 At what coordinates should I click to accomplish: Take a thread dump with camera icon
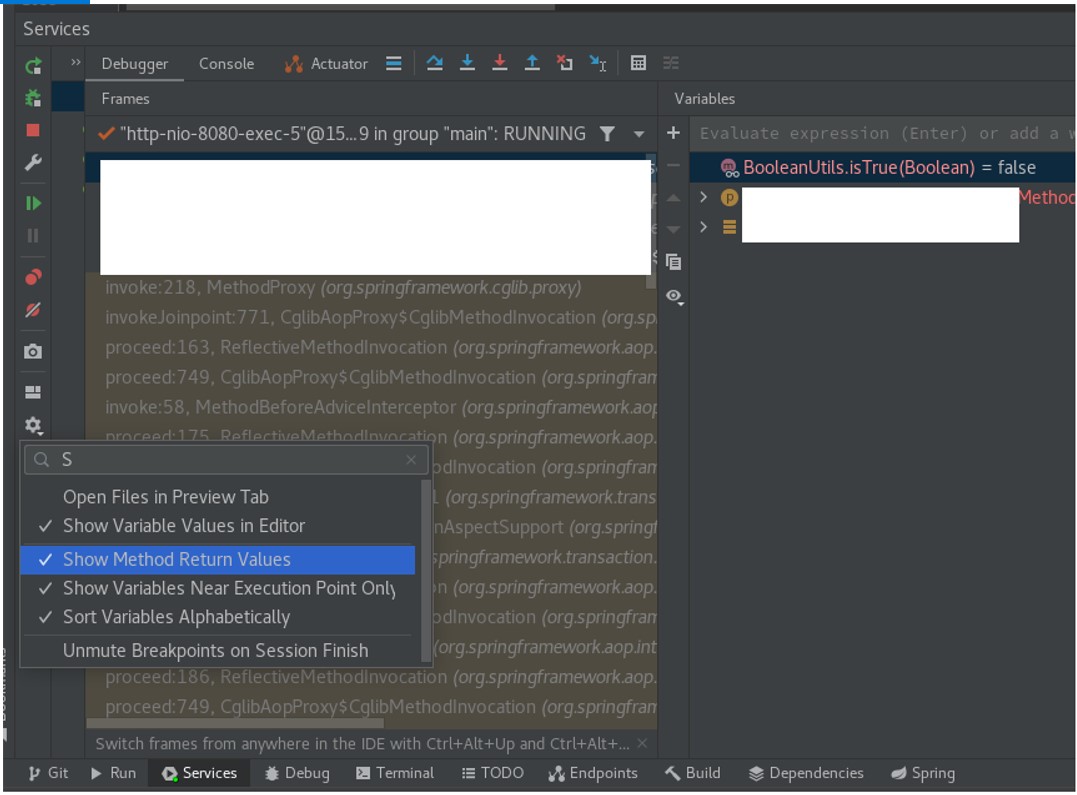click(x=33, y=352)
